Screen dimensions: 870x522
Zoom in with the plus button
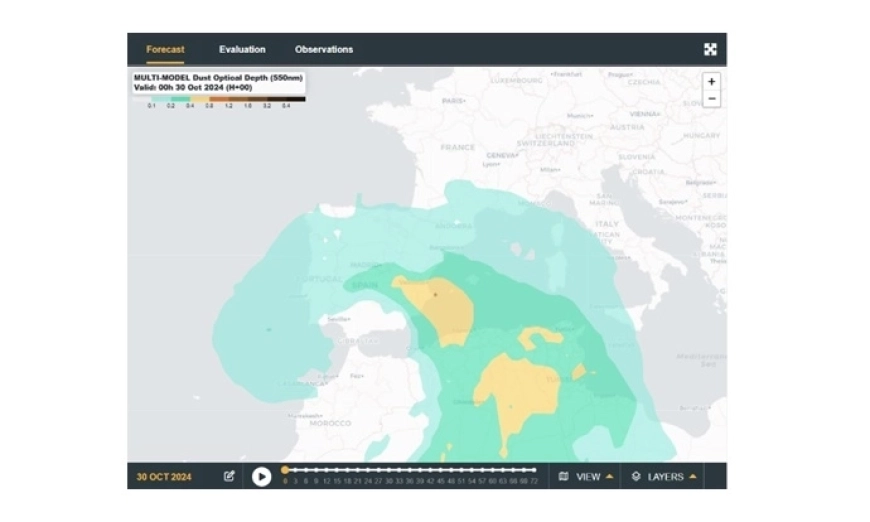click(711, 82)
